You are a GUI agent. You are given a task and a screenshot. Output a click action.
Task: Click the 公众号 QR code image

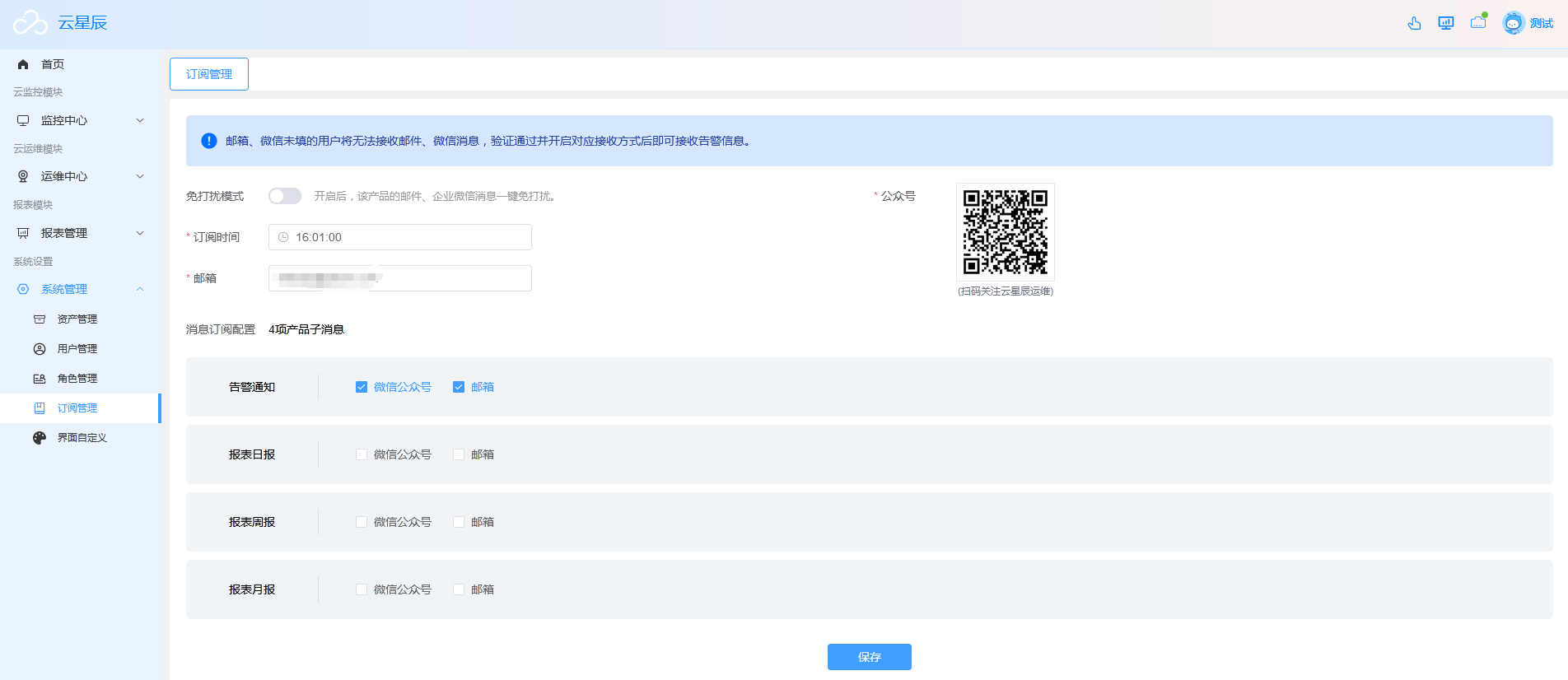[1006, 232]
